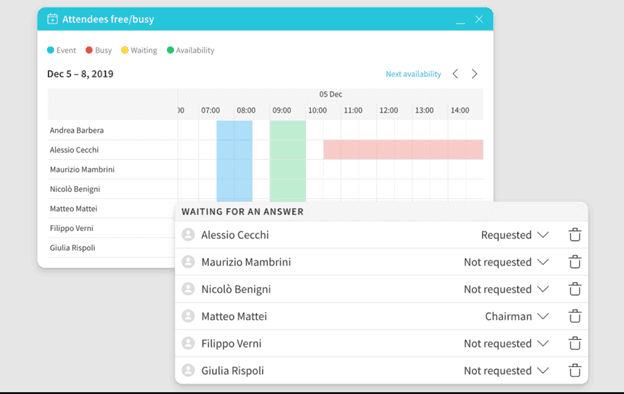Select Alessio Cecchi's red busy block
The height and width of the screenshot is (394, 624).
click(403, 150)
